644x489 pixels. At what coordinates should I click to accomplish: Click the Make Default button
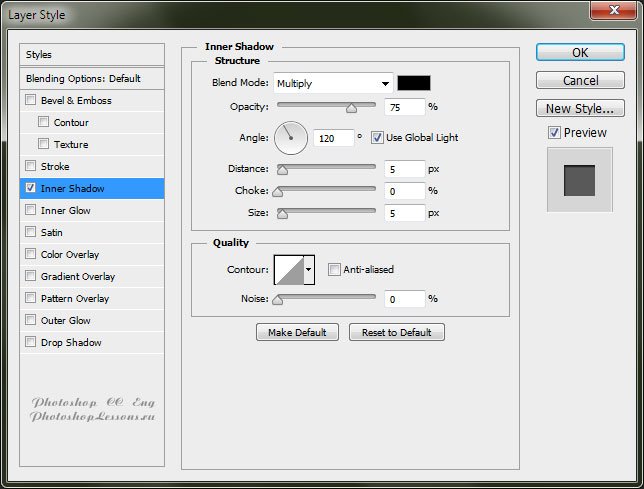pos(297,332)
